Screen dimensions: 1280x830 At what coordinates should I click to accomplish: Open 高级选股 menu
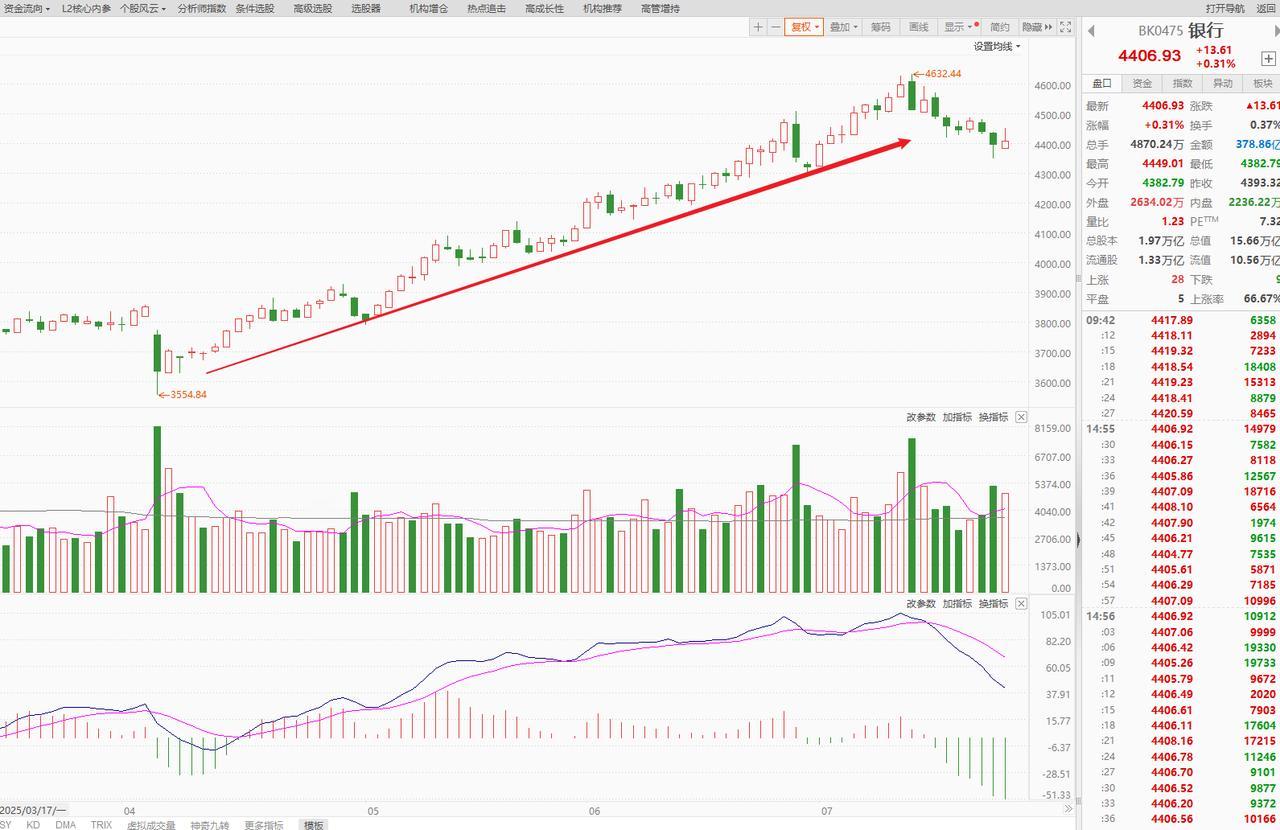[312, 8]
